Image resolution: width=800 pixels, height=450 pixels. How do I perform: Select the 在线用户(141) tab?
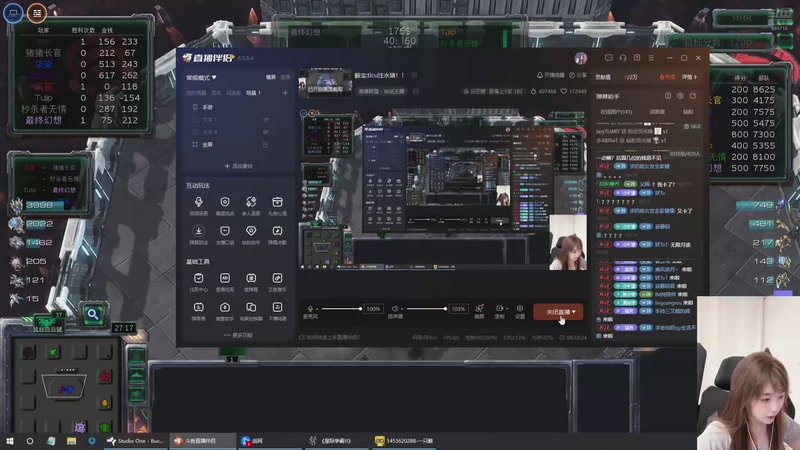pos(616,111)
